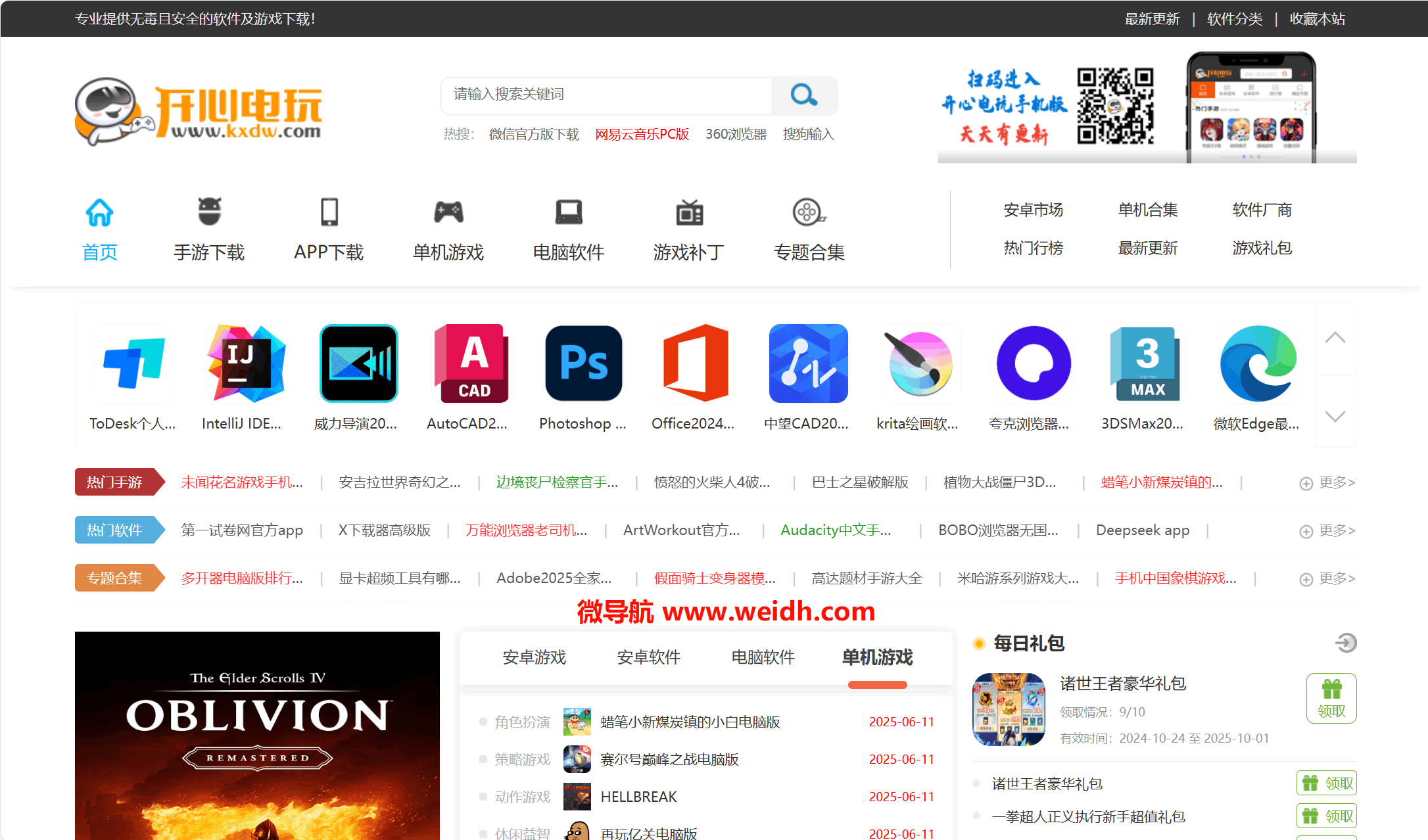Focus the search keyword input field
This screenshot has width=1428, height=840.
606,95
